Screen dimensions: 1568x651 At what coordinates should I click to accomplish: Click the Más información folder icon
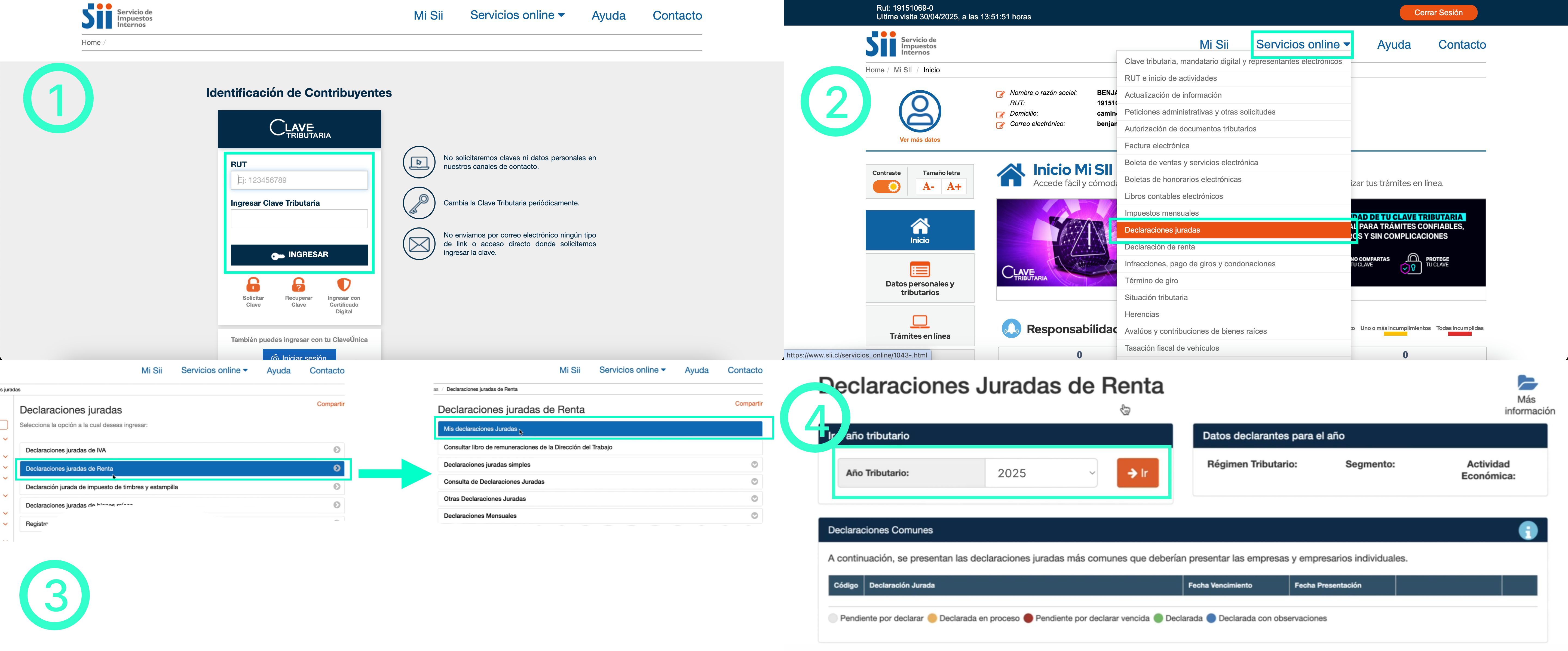click(1528, 383)
